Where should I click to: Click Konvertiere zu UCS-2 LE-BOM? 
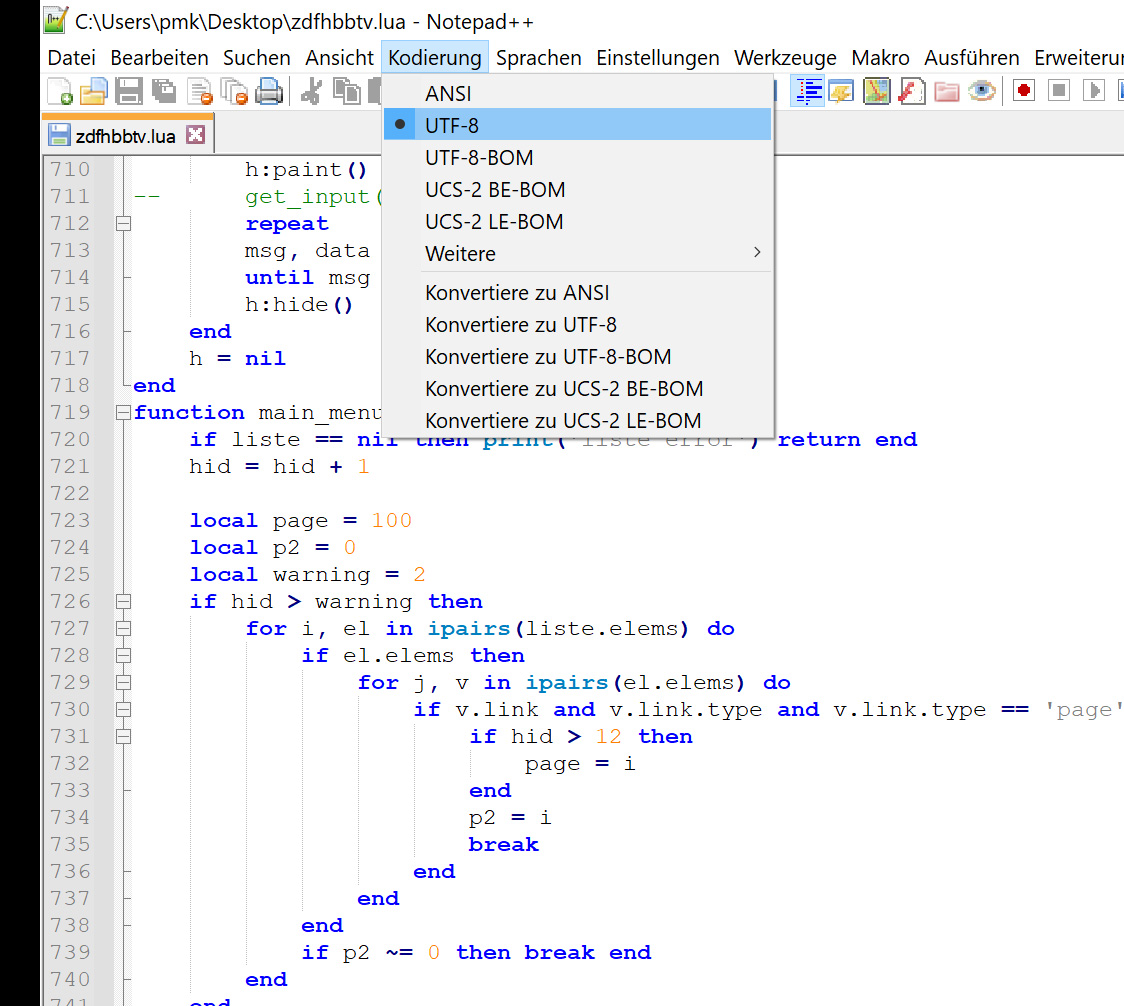(563, 421)
